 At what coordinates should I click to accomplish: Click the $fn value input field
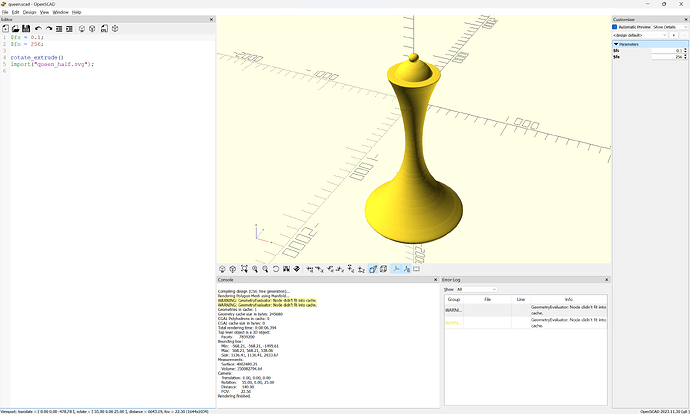tap(667, 57)
